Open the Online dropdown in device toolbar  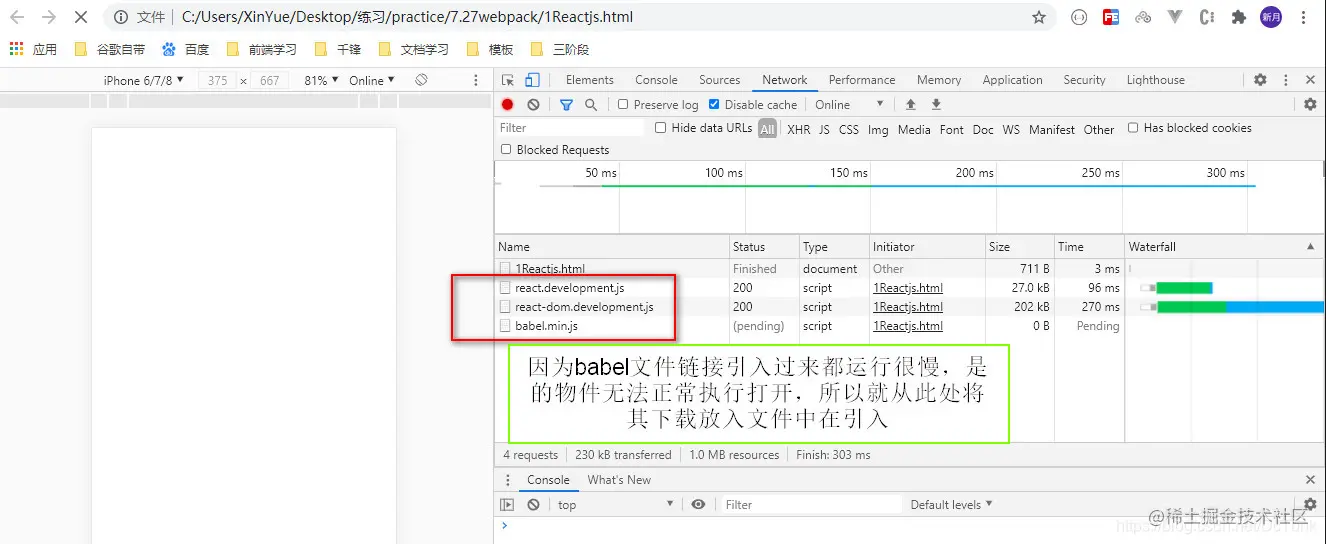click(x=372, y=80)
